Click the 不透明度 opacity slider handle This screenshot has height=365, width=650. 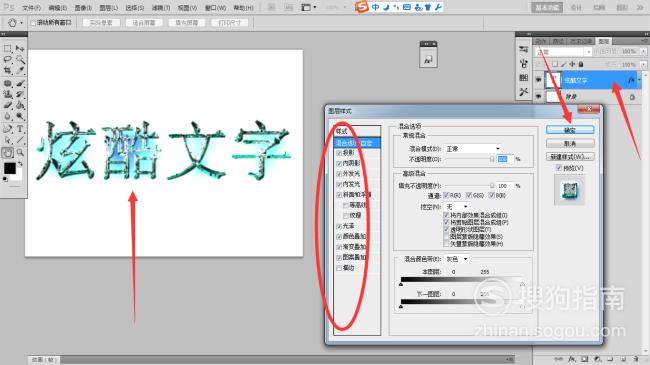click(x=492, y=159)
